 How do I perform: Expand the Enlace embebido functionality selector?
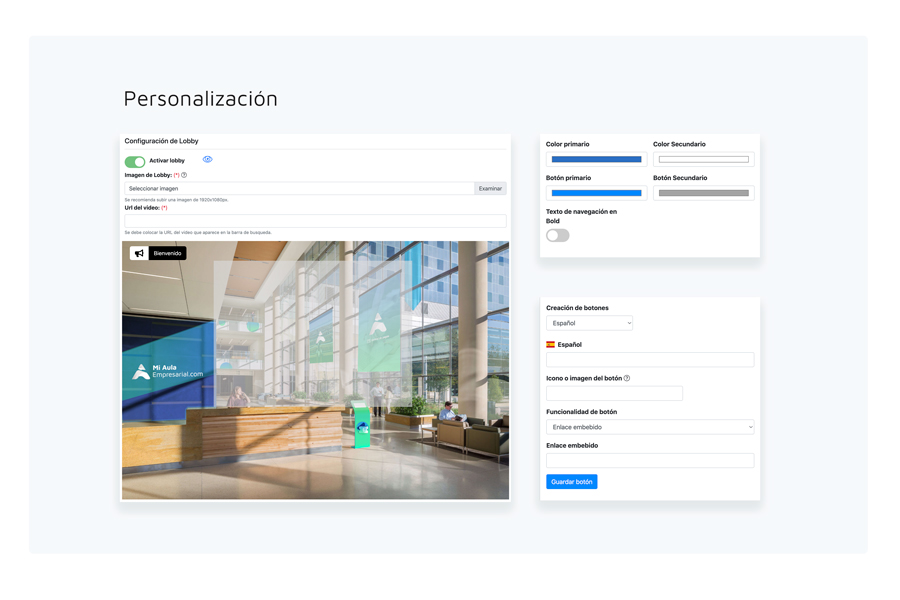click(x=650, y=426)
